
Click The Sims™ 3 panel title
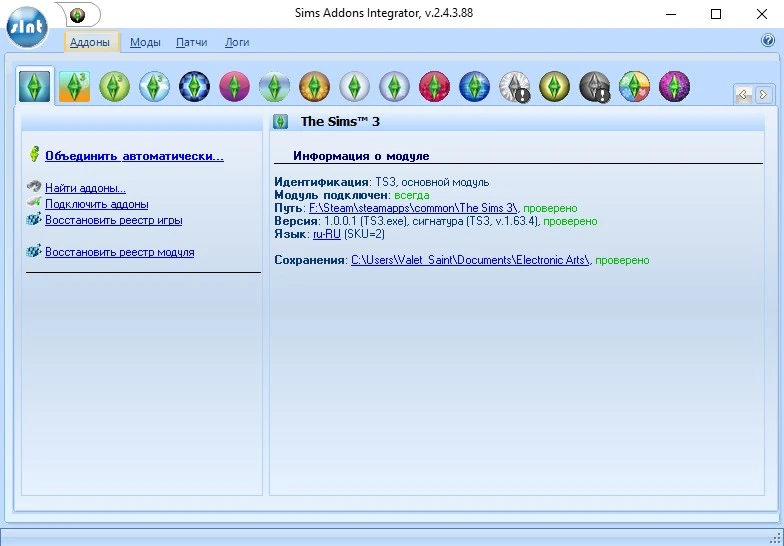coord(340,122)
